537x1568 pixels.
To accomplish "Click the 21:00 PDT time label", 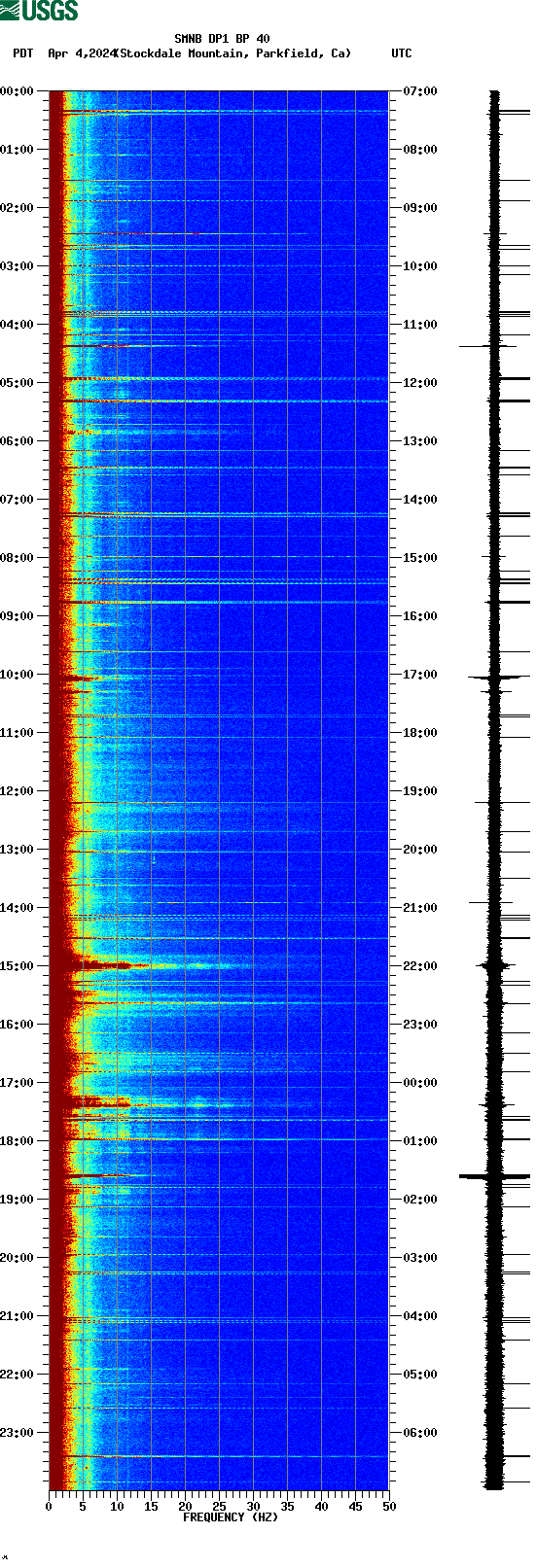I will coord(18,1316).
